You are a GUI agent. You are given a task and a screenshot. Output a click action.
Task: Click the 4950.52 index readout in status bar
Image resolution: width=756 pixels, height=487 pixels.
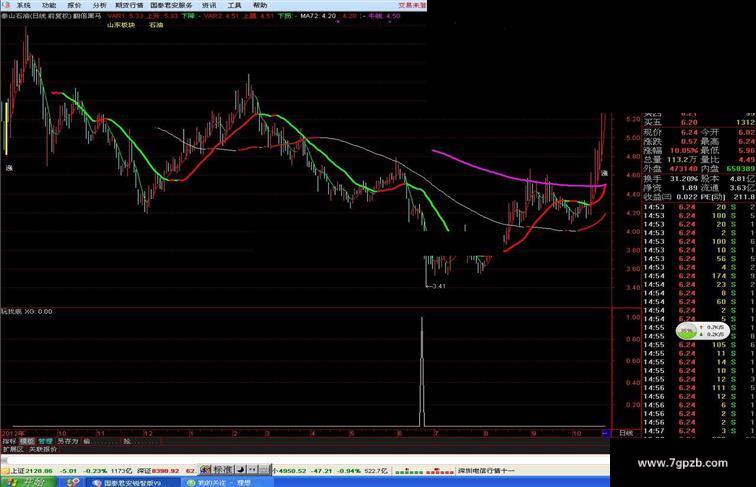point(292,471)
